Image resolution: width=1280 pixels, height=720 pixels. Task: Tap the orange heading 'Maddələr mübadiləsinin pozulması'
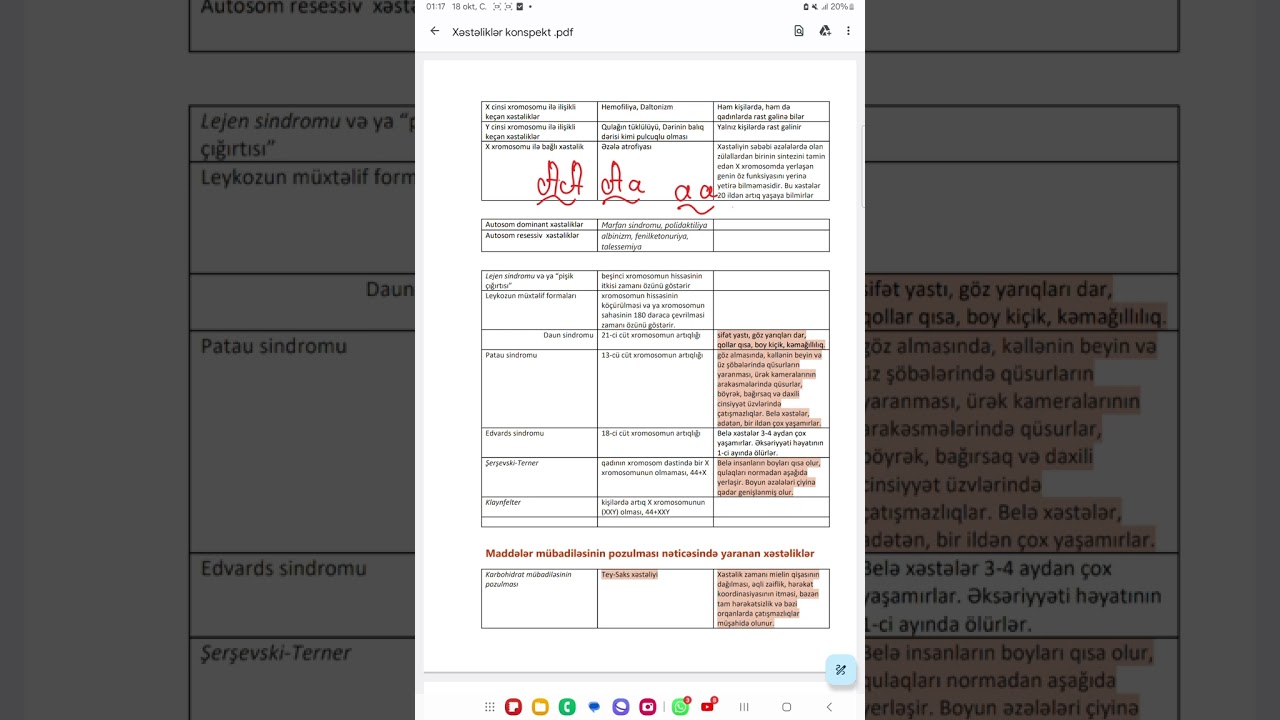pyautogui.click(x=650, y=553)
